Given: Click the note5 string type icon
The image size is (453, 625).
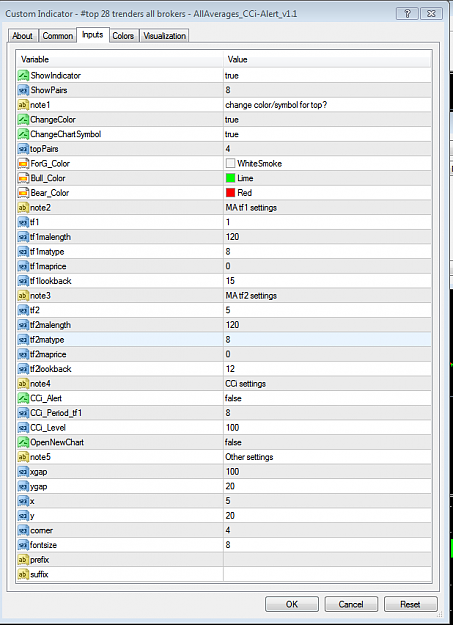Looking at the screenshot, I should click(23, 457).
